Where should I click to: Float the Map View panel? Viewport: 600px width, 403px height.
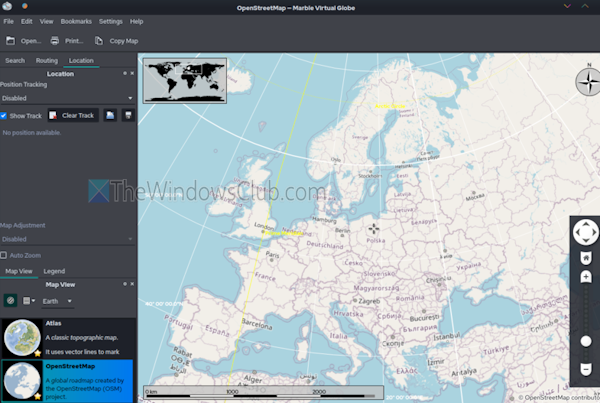125,284
